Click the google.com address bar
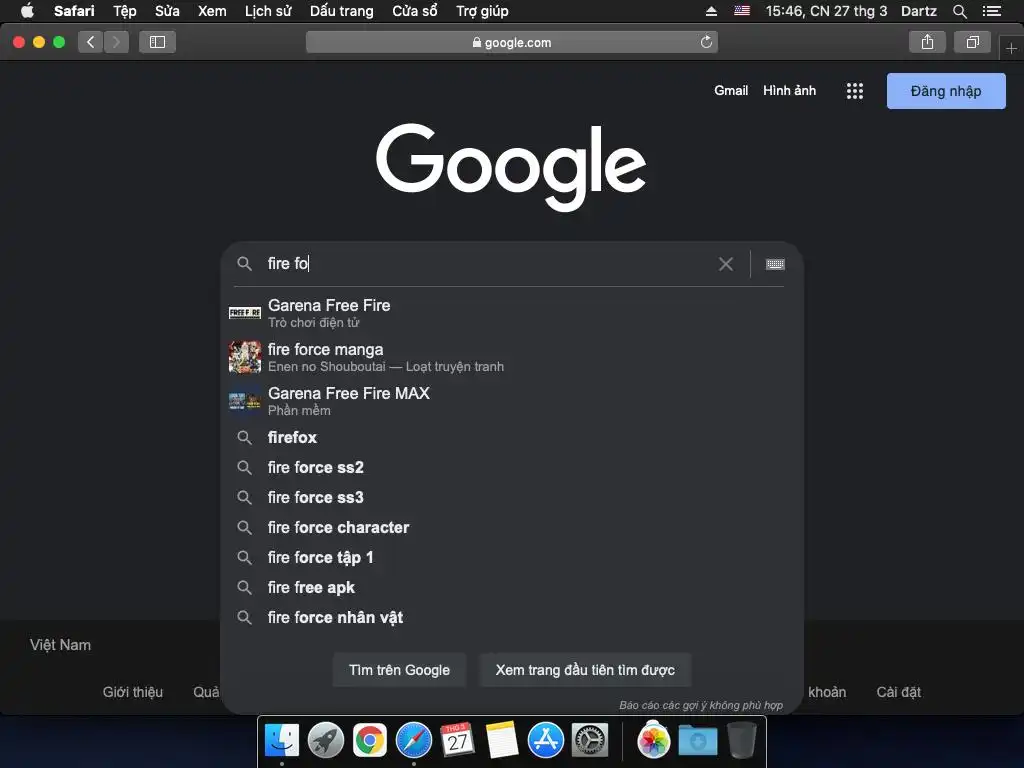 [511, 42]
